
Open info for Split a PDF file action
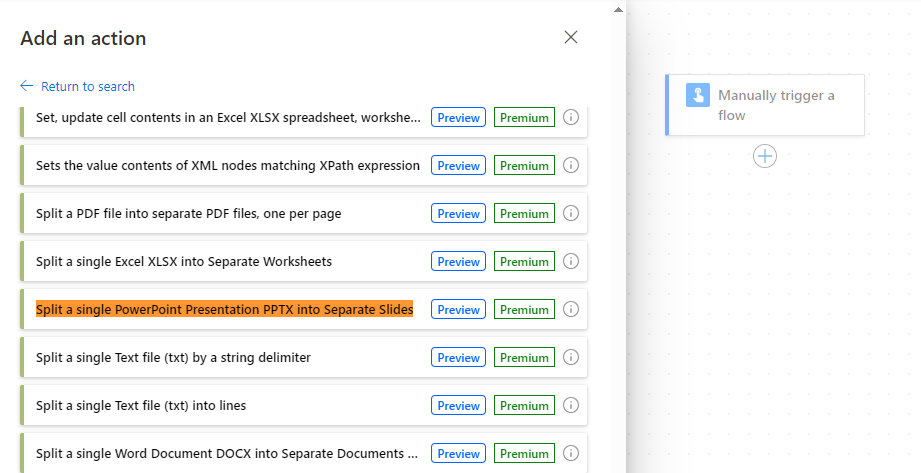click(570, 213)
